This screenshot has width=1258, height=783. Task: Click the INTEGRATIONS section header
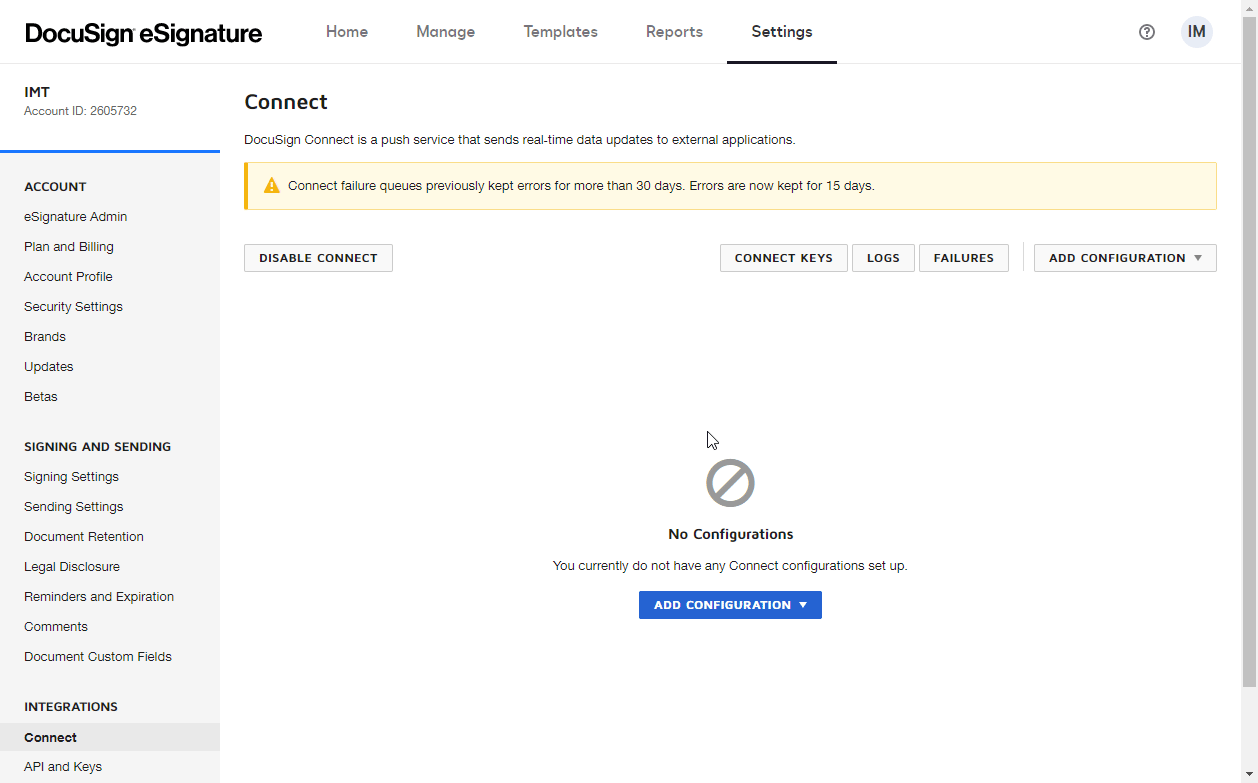pos(71,707)
